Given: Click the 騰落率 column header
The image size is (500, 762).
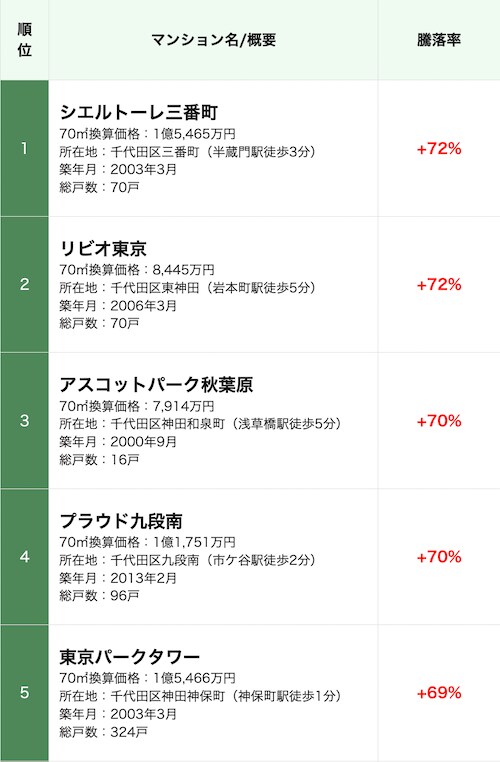Looking at the screenshot, I should [439, 40].
